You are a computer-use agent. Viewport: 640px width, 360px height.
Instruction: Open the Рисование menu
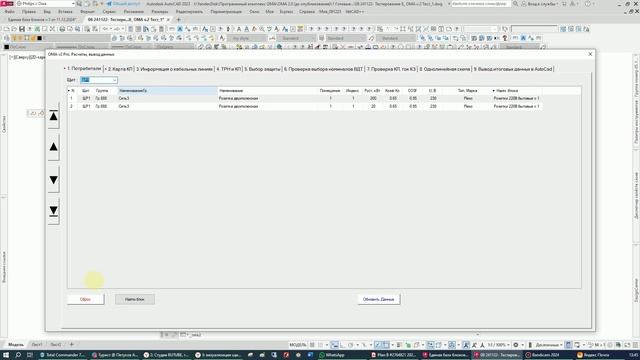click(x=133, y=12)
